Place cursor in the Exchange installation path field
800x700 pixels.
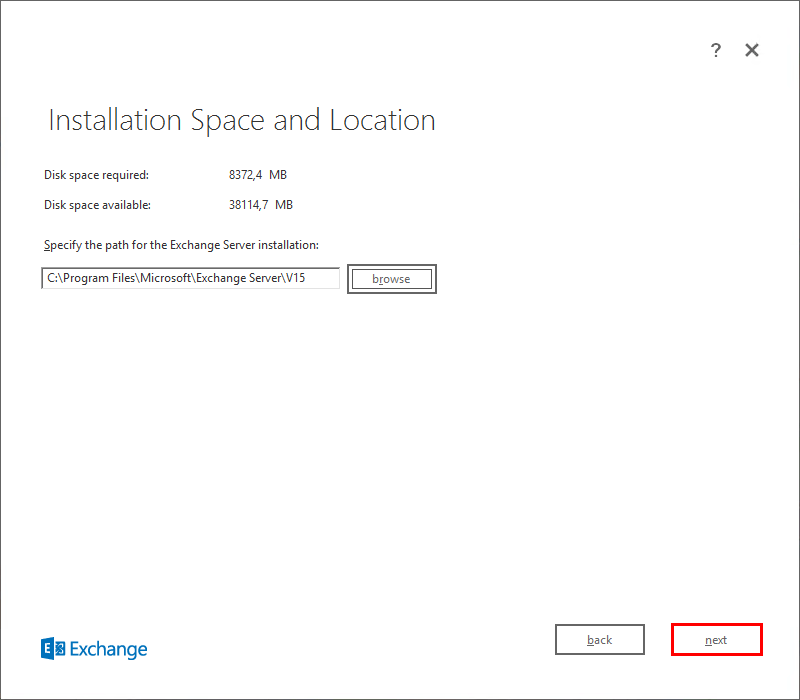click(x=190, y=278)
